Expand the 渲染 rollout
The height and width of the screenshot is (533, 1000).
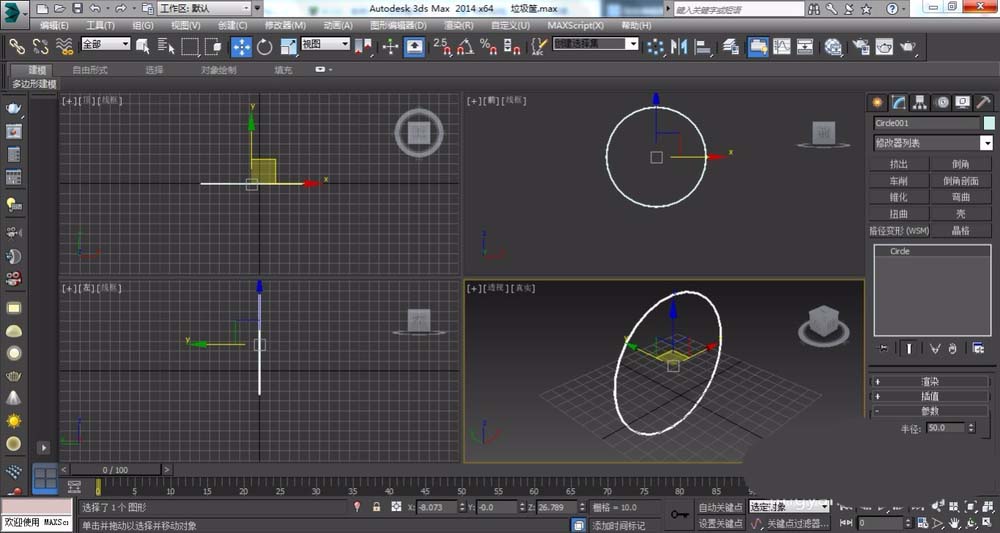pyautogui.click(x=930, y=381)
